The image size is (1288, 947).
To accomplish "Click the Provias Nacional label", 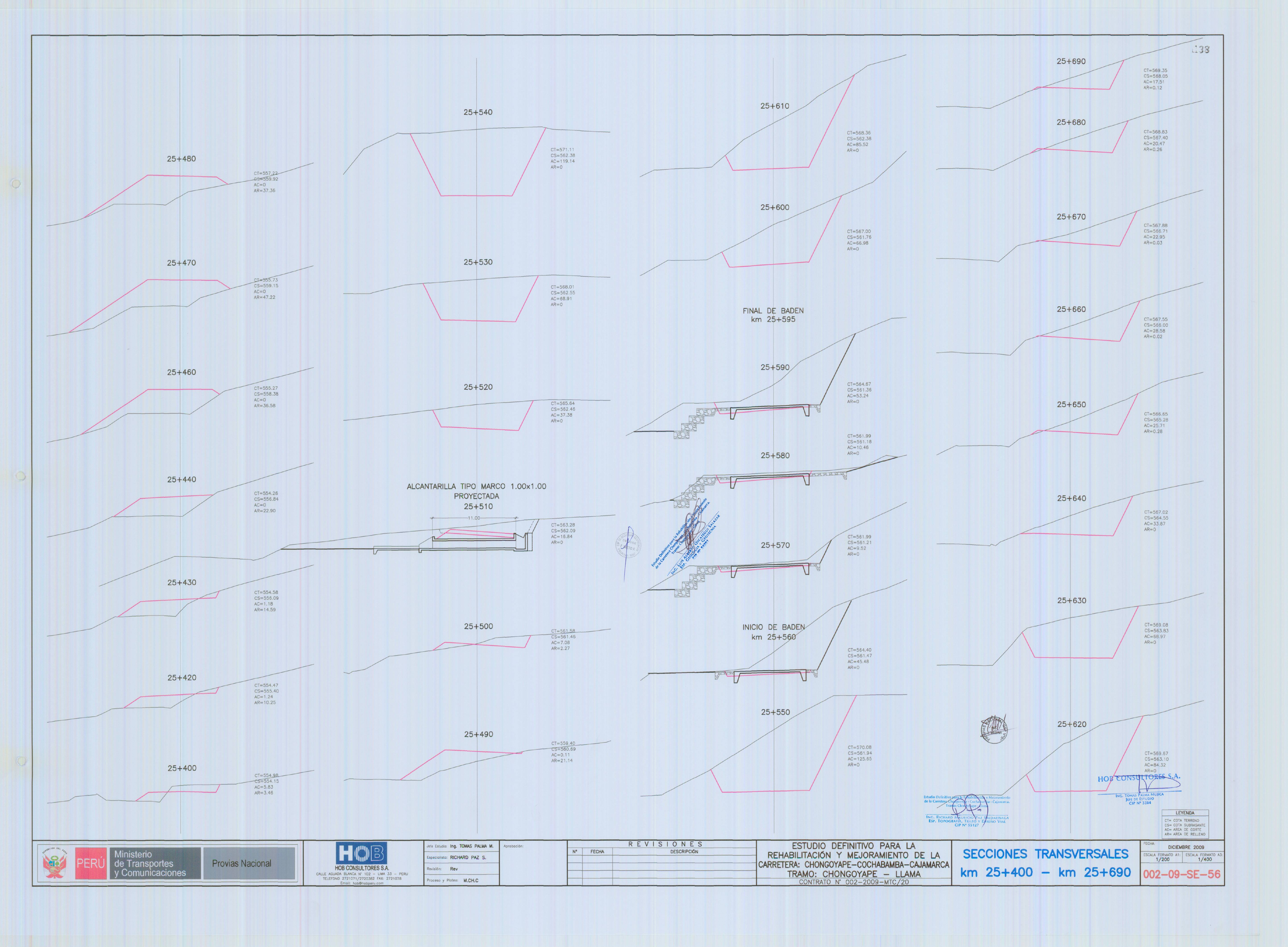I will coord(241,863).
